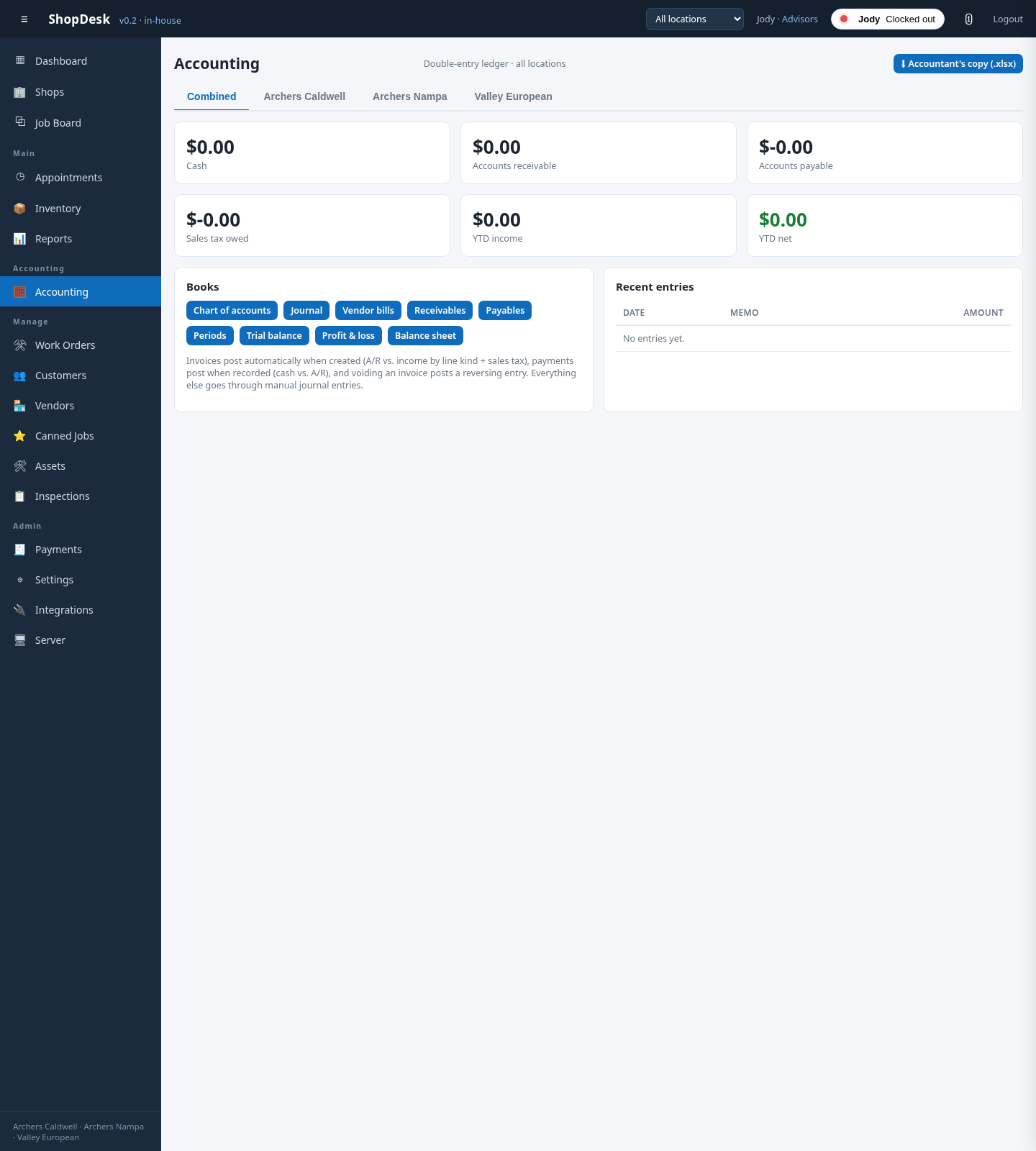Screen dimensions: 1036x1151
Task: Open Canned Jobs star icon
Action: (x=20, y=436)
